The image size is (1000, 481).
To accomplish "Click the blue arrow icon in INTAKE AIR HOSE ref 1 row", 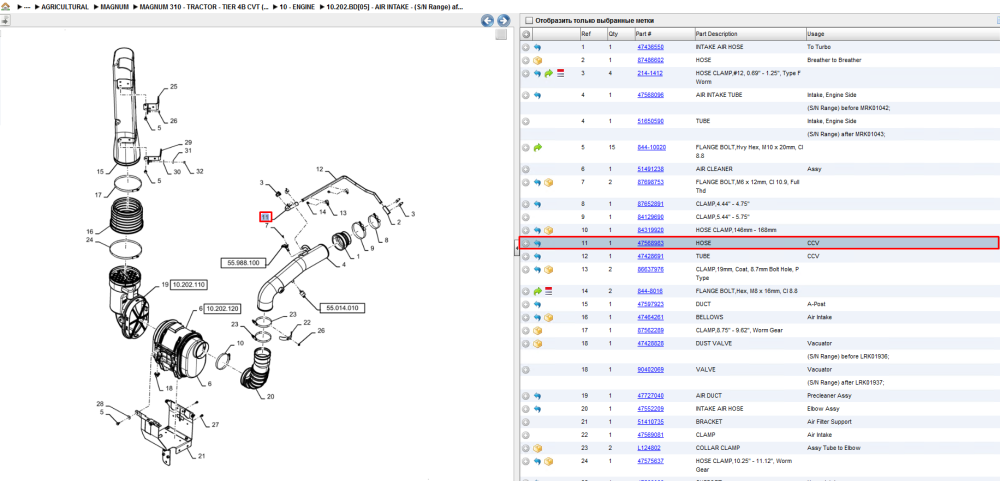I will pos(537,47).
